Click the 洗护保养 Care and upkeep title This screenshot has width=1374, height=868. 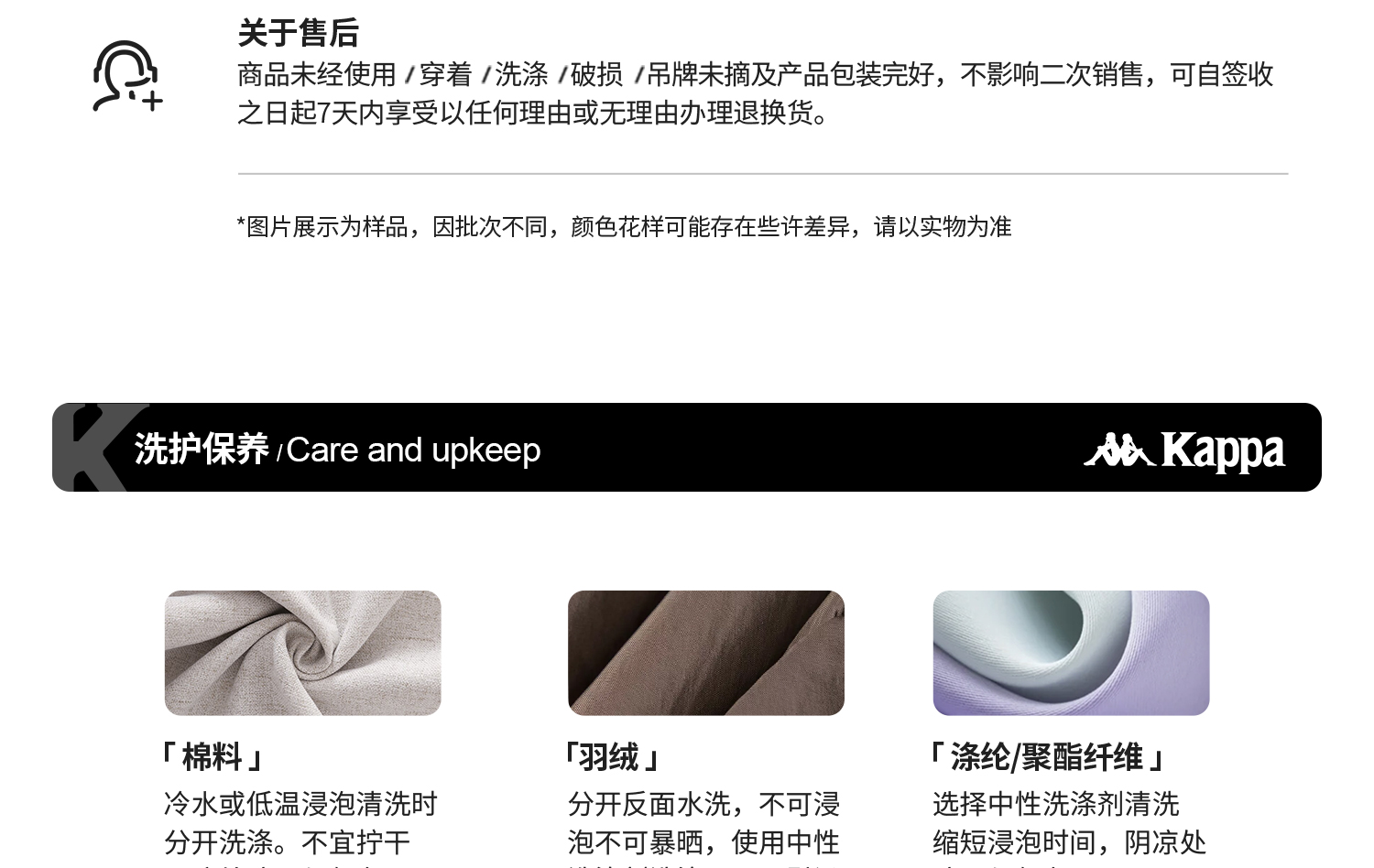click(x=337, y=450)
